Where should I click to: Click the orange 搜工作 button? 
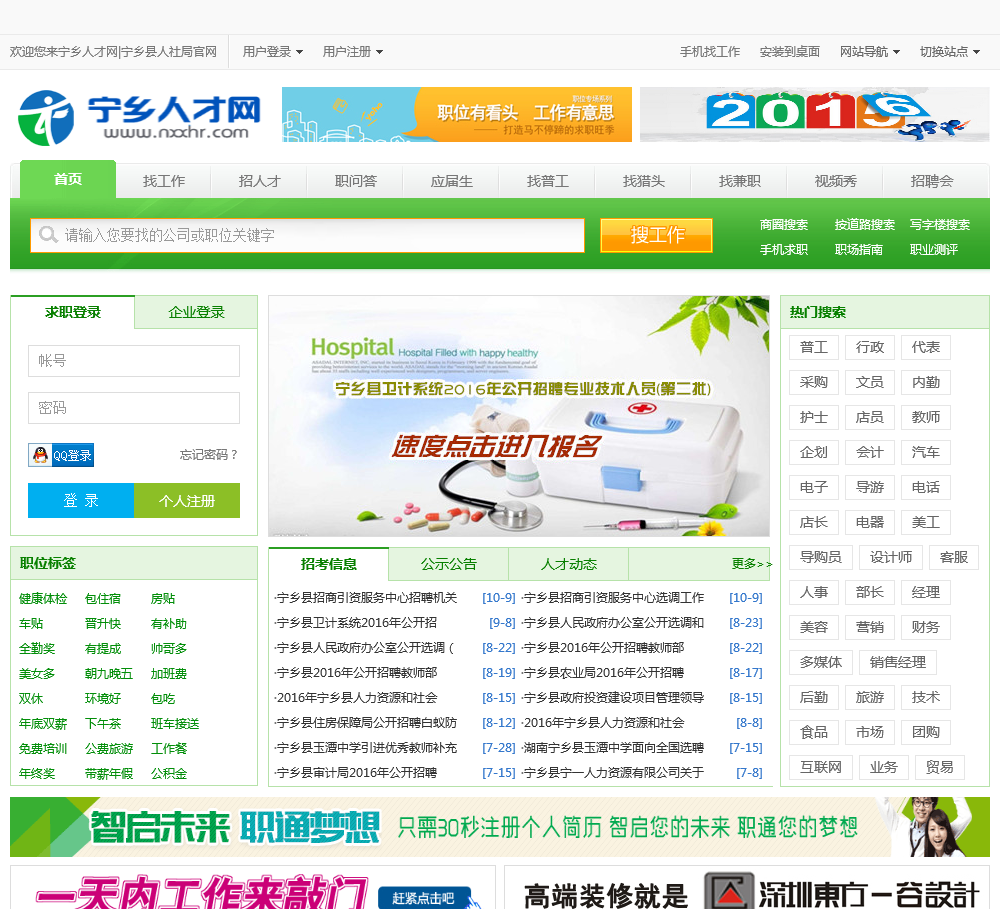click(656, 235)
